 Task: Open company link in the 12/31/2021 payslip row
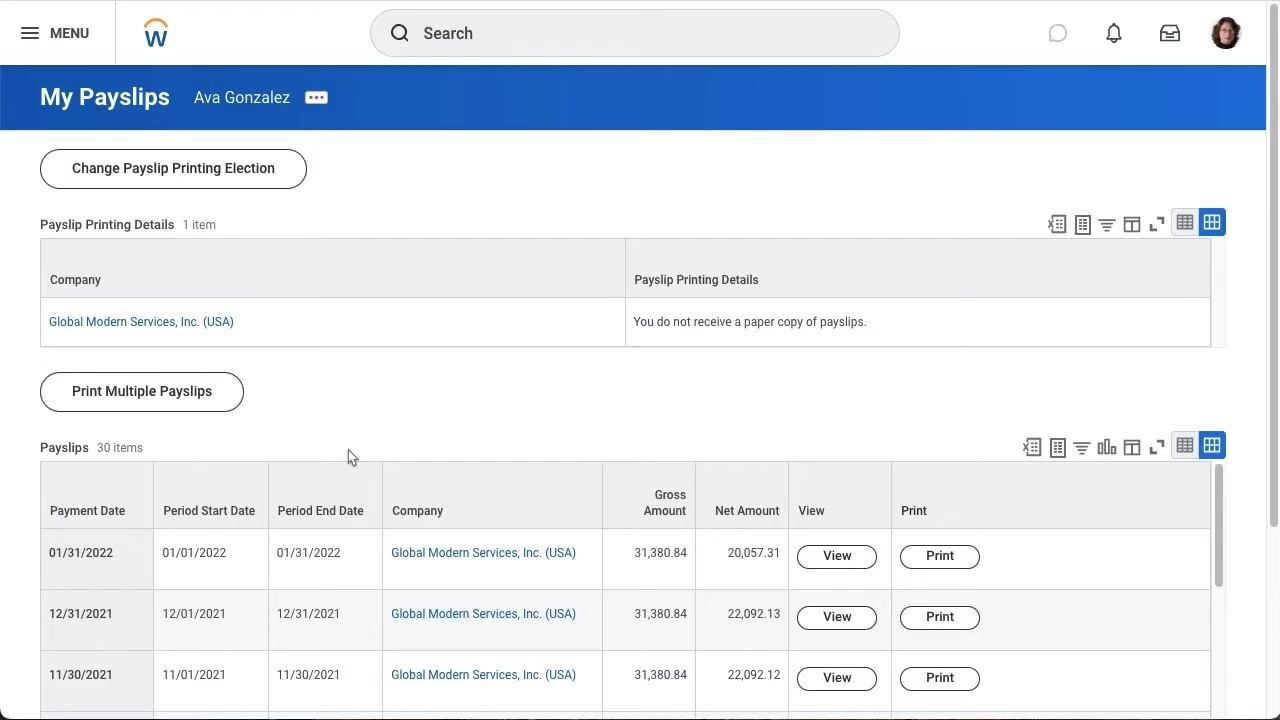(483, 614)
